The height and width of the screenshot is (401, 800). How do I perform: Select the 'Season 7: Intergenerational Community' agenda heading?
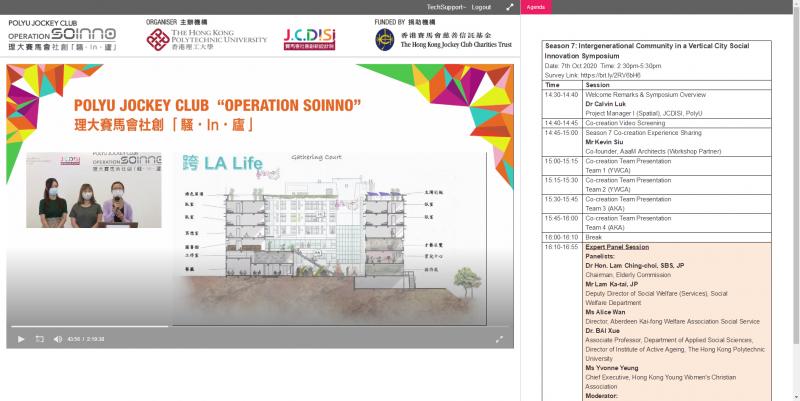coord(647,51)
